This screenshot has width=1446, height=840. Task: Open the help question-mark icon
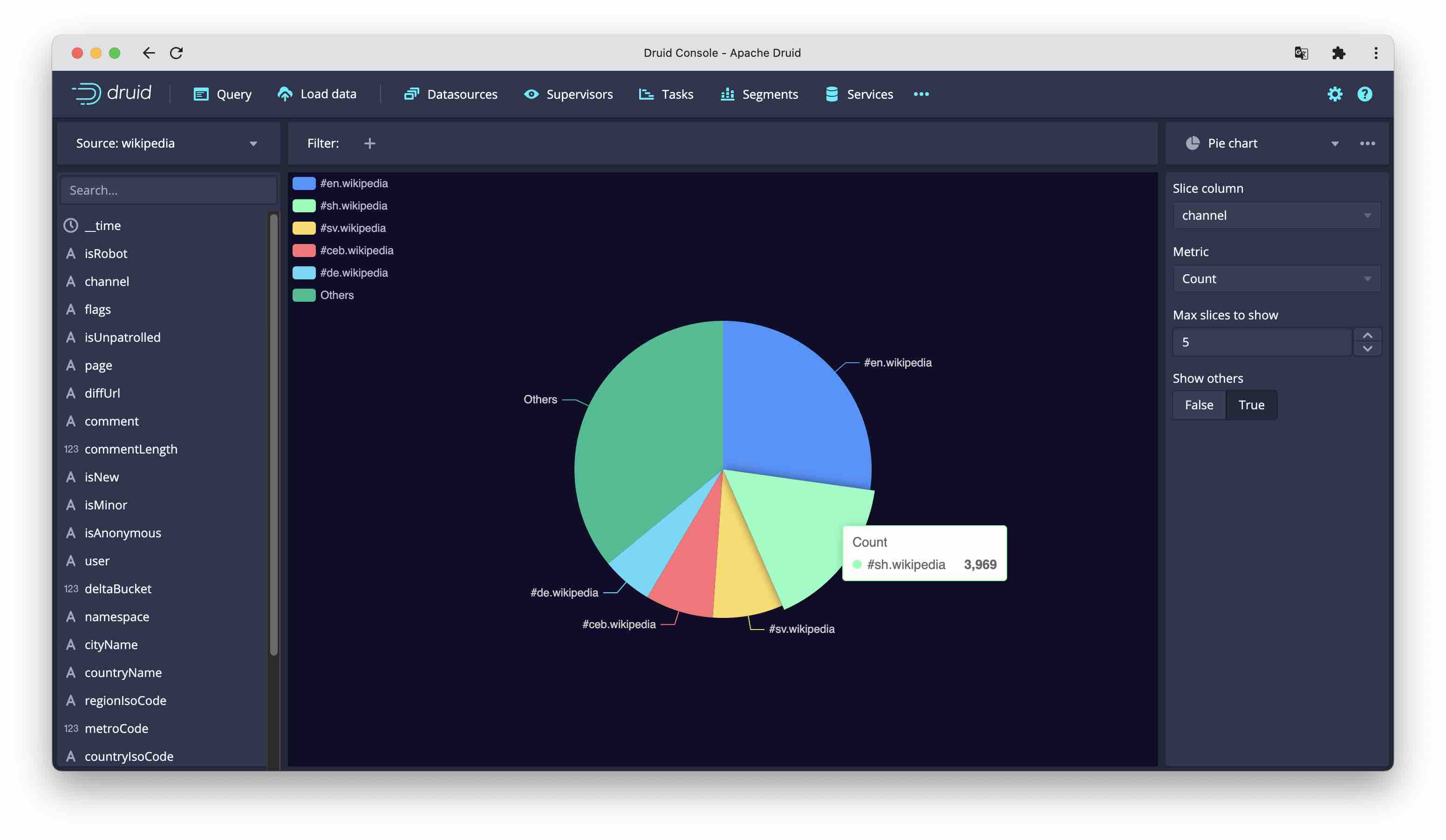(x=1364, y=94)
